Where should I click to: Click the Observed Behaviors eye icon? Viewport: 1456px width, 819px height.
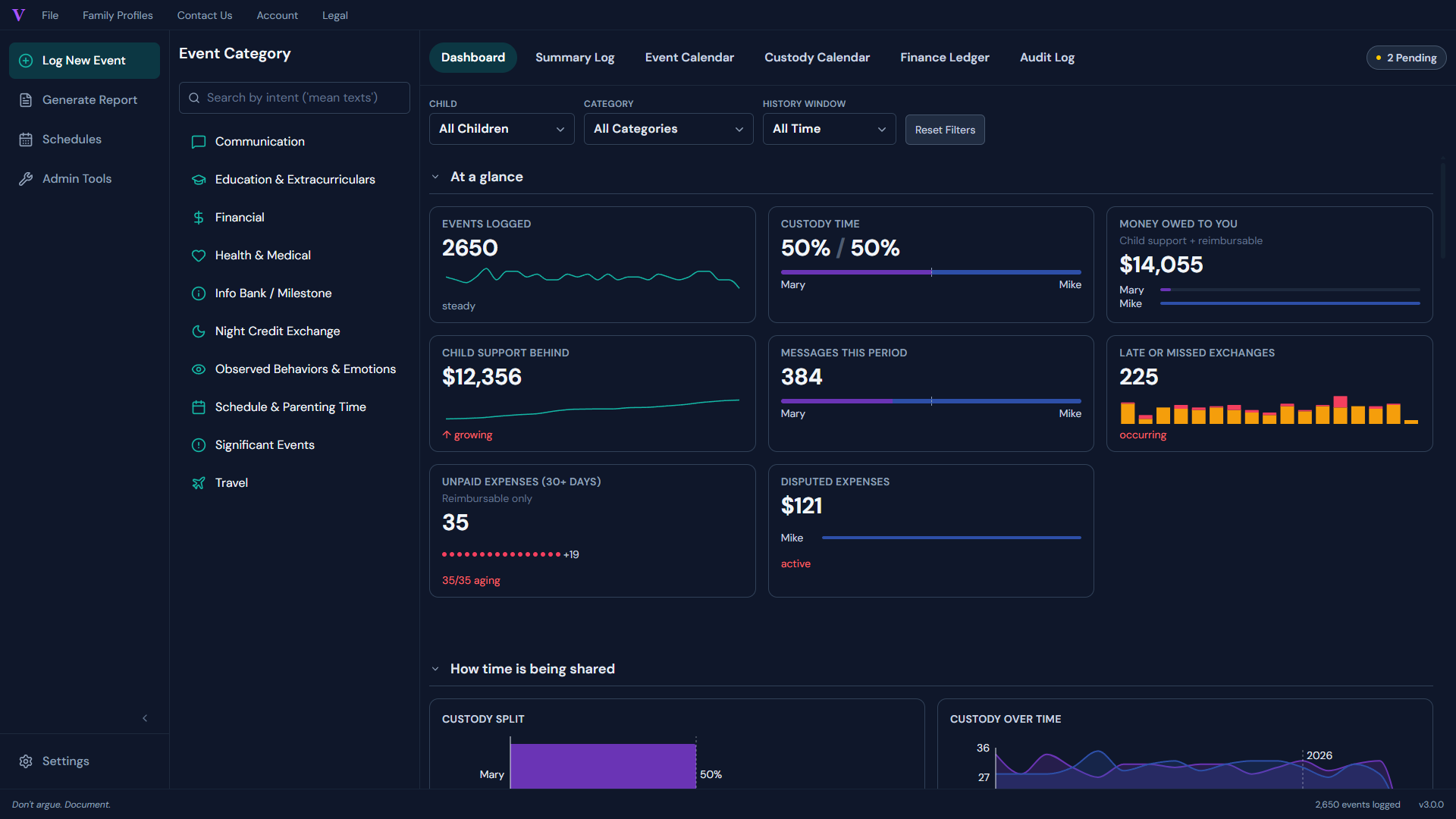point(199,369)
